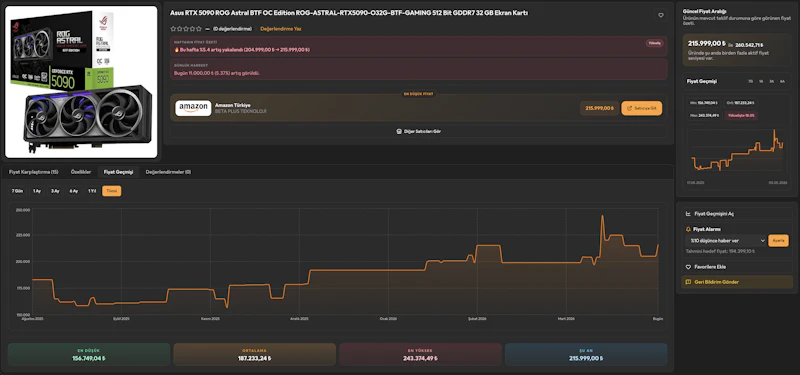Click Geri Bildirim Gönder button
This screenshot has height=375, width=800.
coord(737,282)
